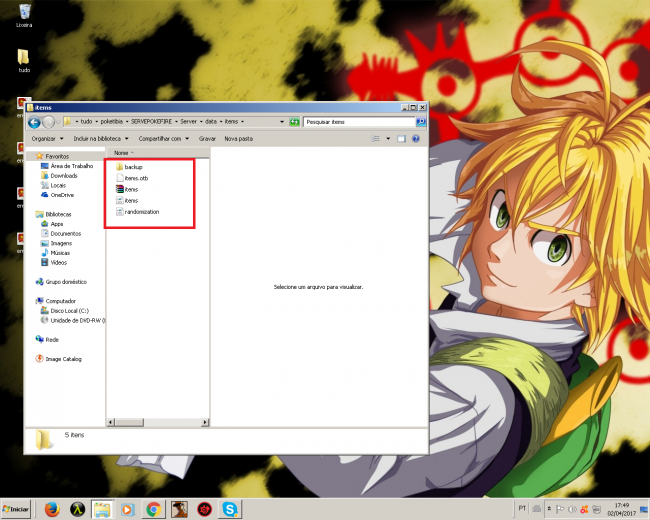
Task: Select Downloads in Favoritos
Action: [63, 176]
